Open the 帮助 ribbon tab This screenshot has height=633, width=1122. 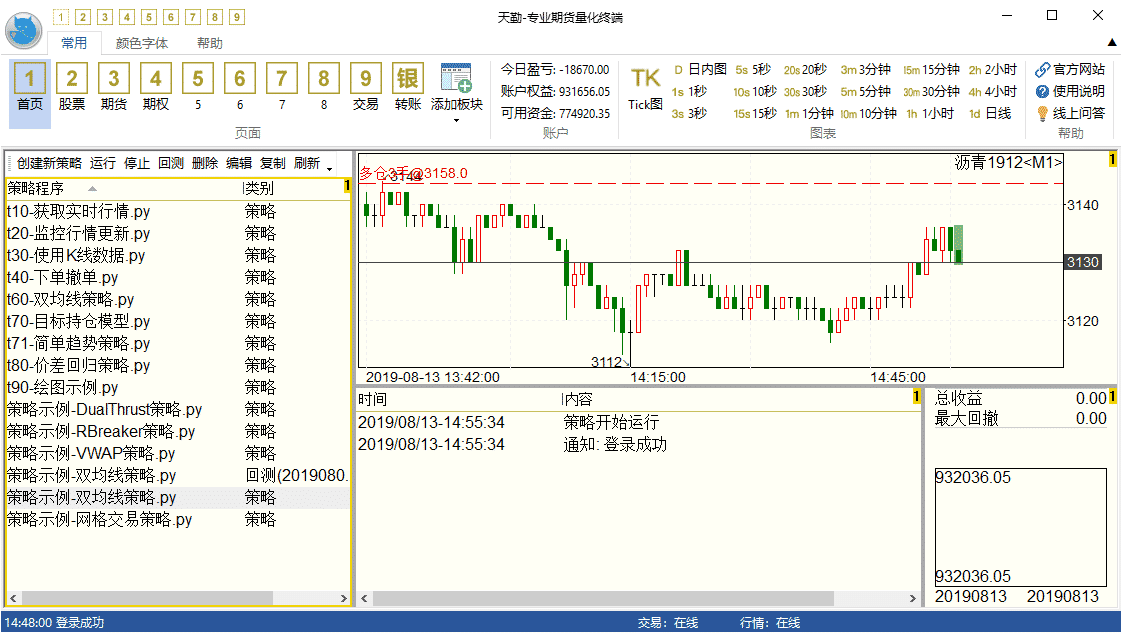coord(210,43)
